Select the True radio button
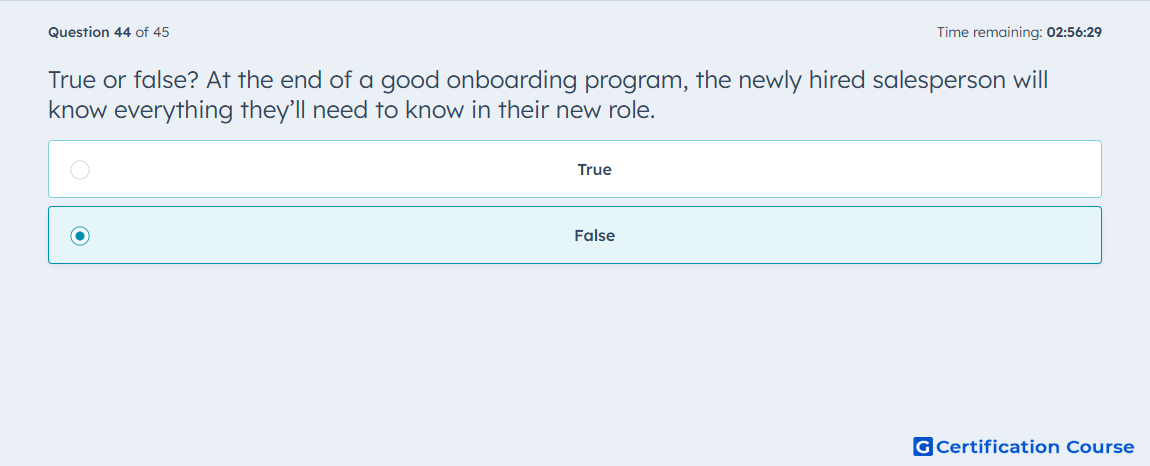Image resolution: width=1150 pixels, height=466 pixels. tap(80, 170)
